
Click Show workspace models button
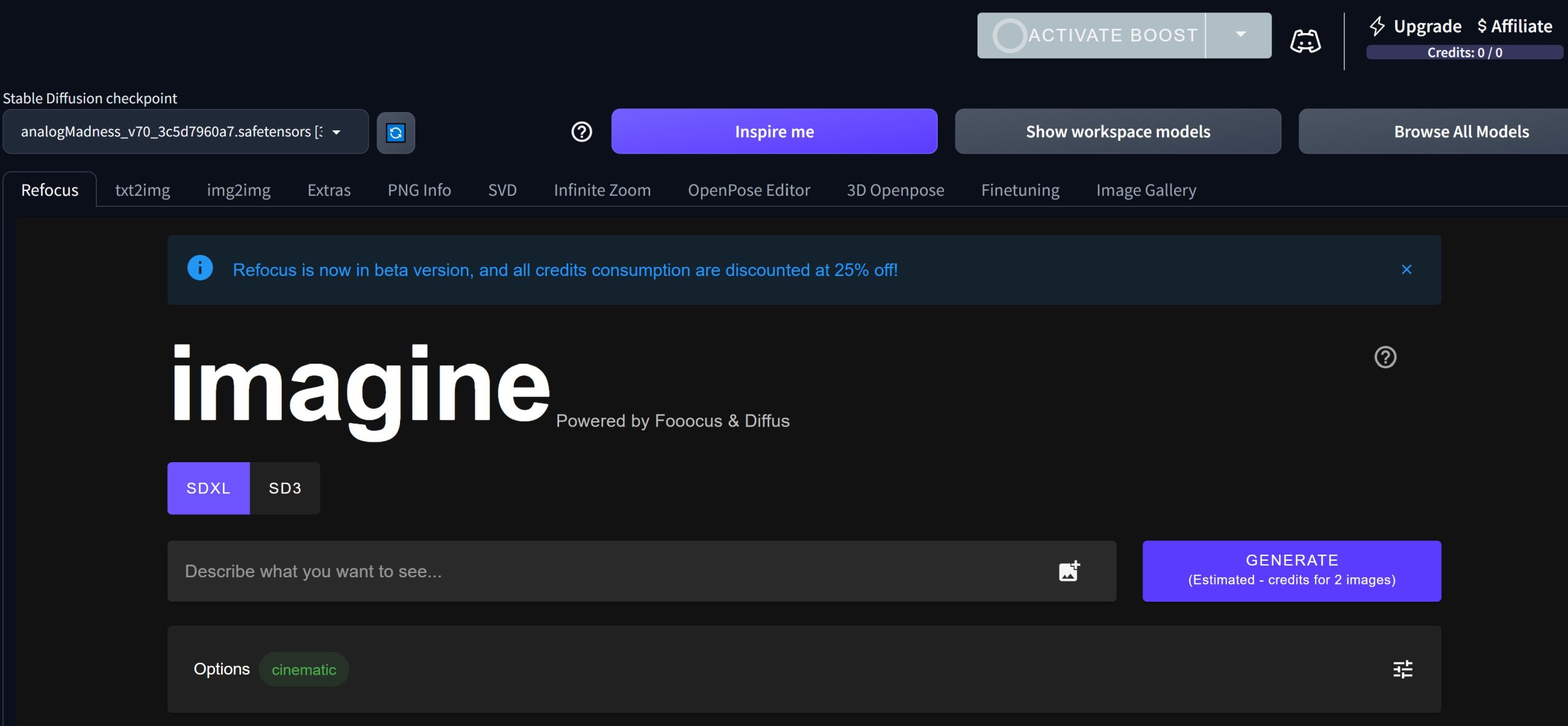pos(1118,132)
